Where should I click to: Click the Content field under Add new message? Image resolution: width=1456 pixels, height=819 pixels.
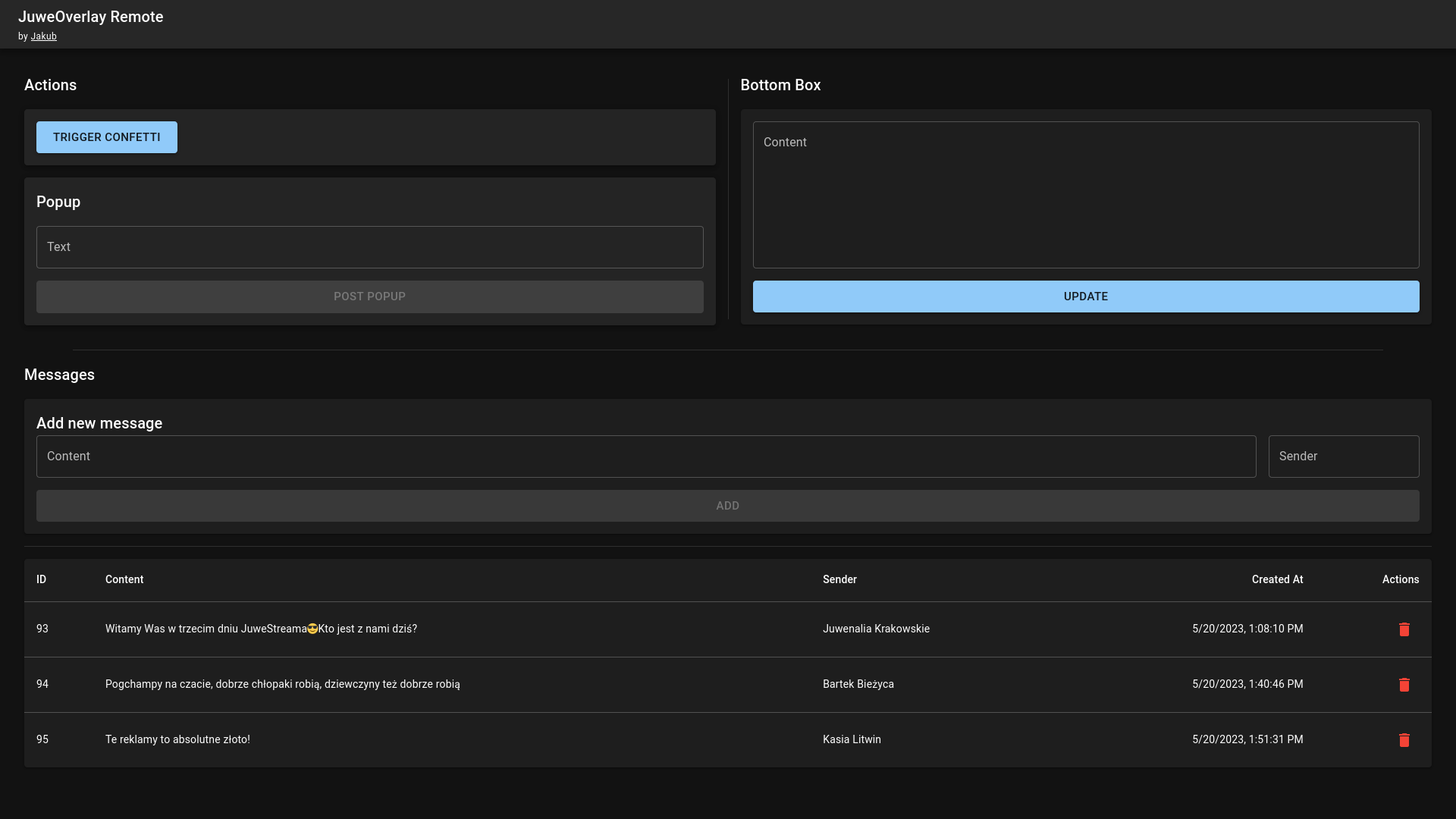[646, 456]
